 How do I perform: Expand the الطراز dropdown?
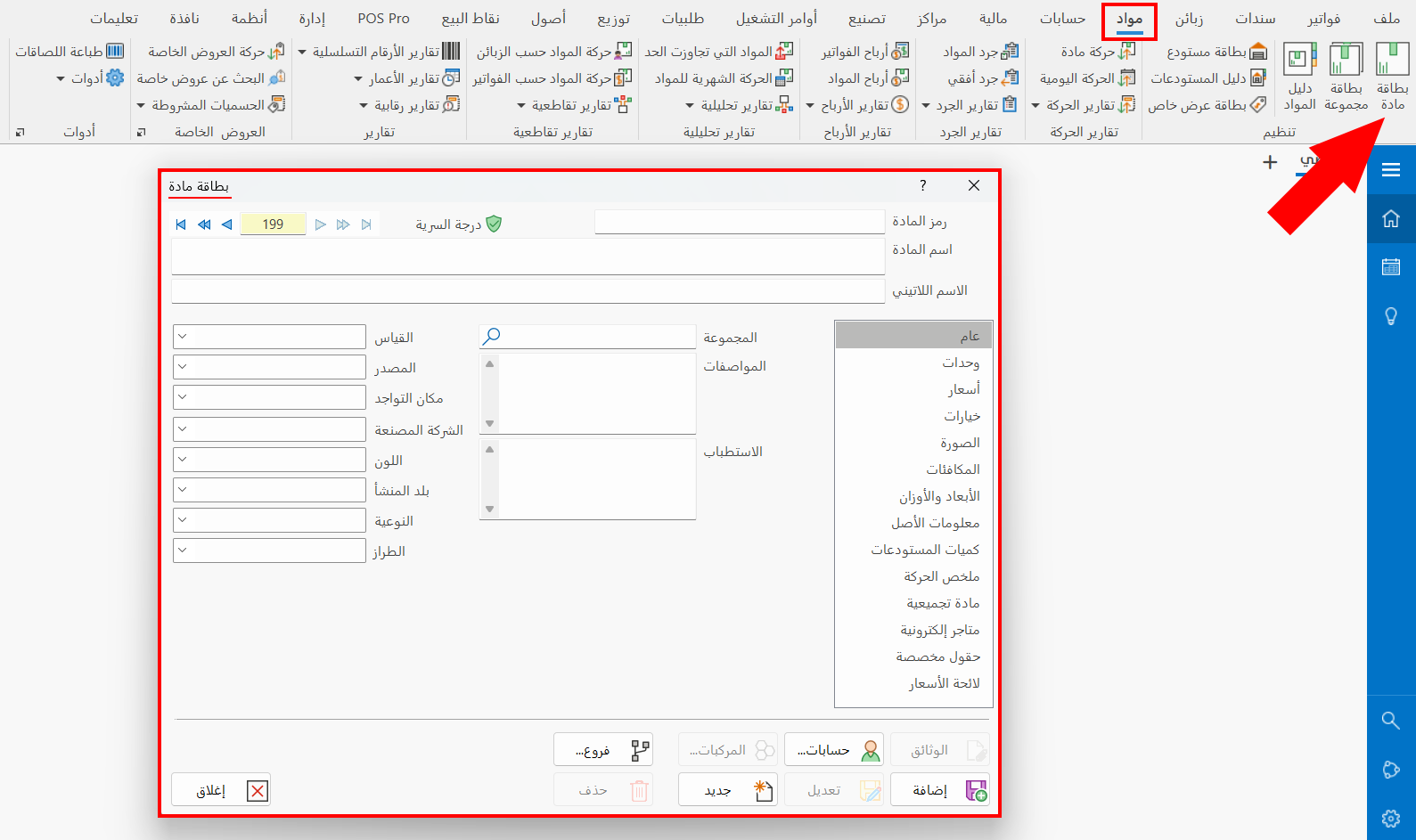pyautogui.click(x=182, y=550)
